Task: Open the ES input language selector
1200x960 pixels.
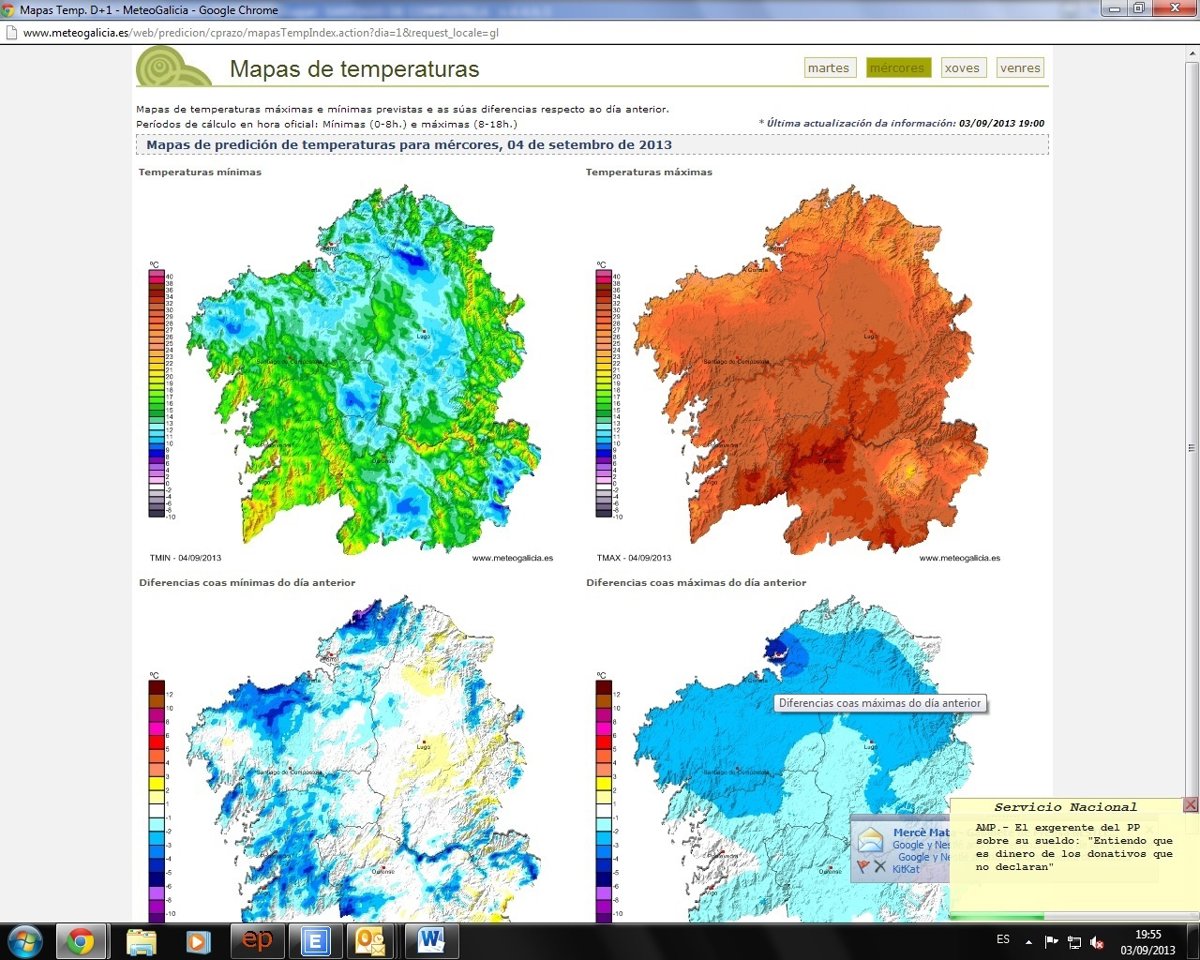Action: click(x=1003, y=940)
